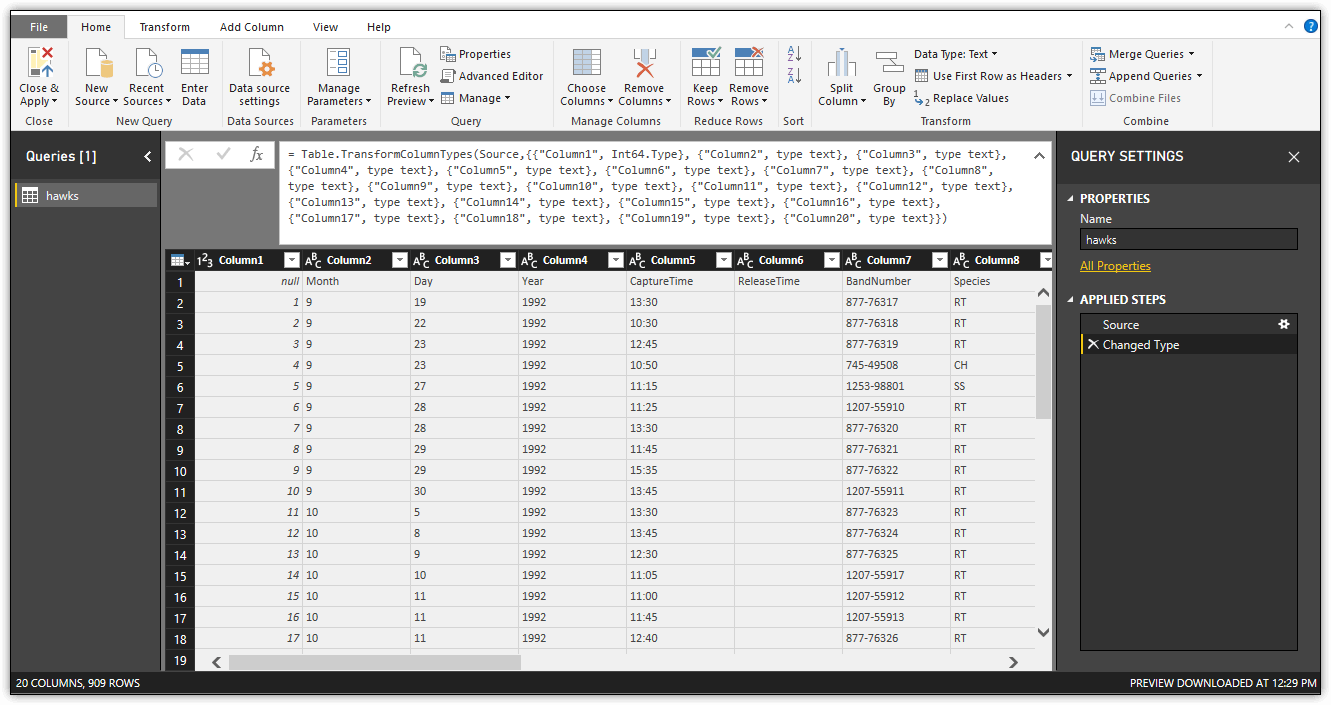Click the scroll right arrow
The width and height of the screenshot is (1331, 705).
(x=1013, y=662)
